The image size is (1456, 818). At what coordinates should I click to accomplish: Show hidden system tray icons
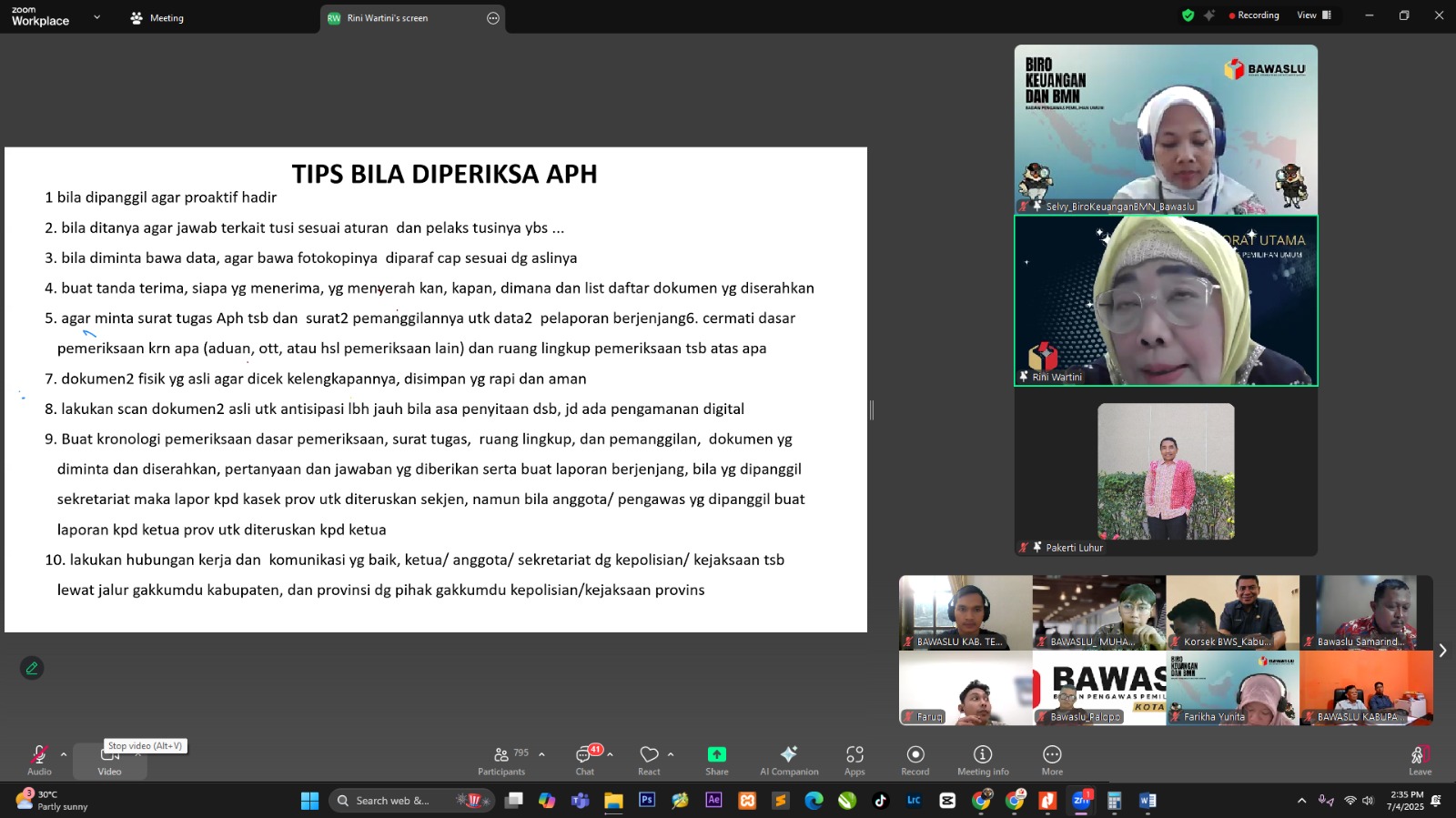[x=1301, y=801]
